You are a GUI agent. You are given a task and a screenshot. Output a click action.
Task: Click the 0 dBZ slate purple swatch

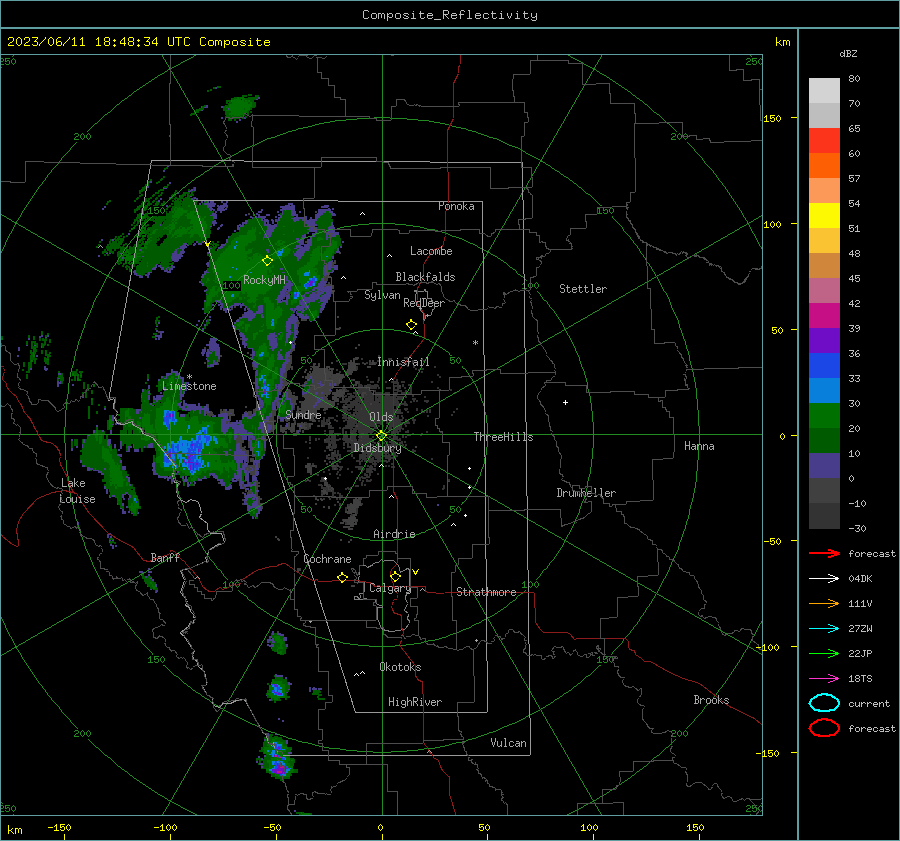824,465
